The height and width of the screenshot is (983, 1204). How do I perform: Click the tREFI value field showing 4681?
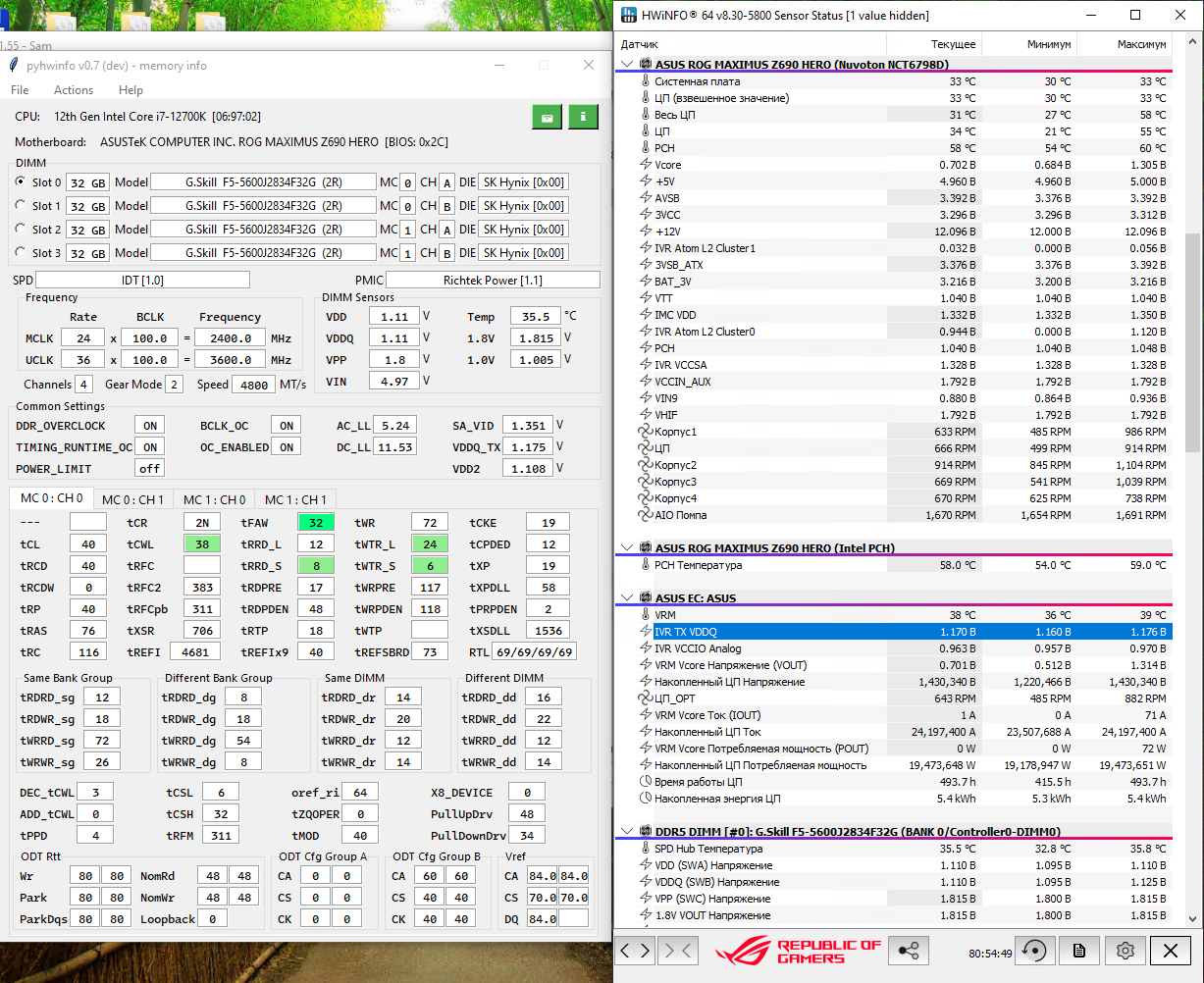point(194,651)
